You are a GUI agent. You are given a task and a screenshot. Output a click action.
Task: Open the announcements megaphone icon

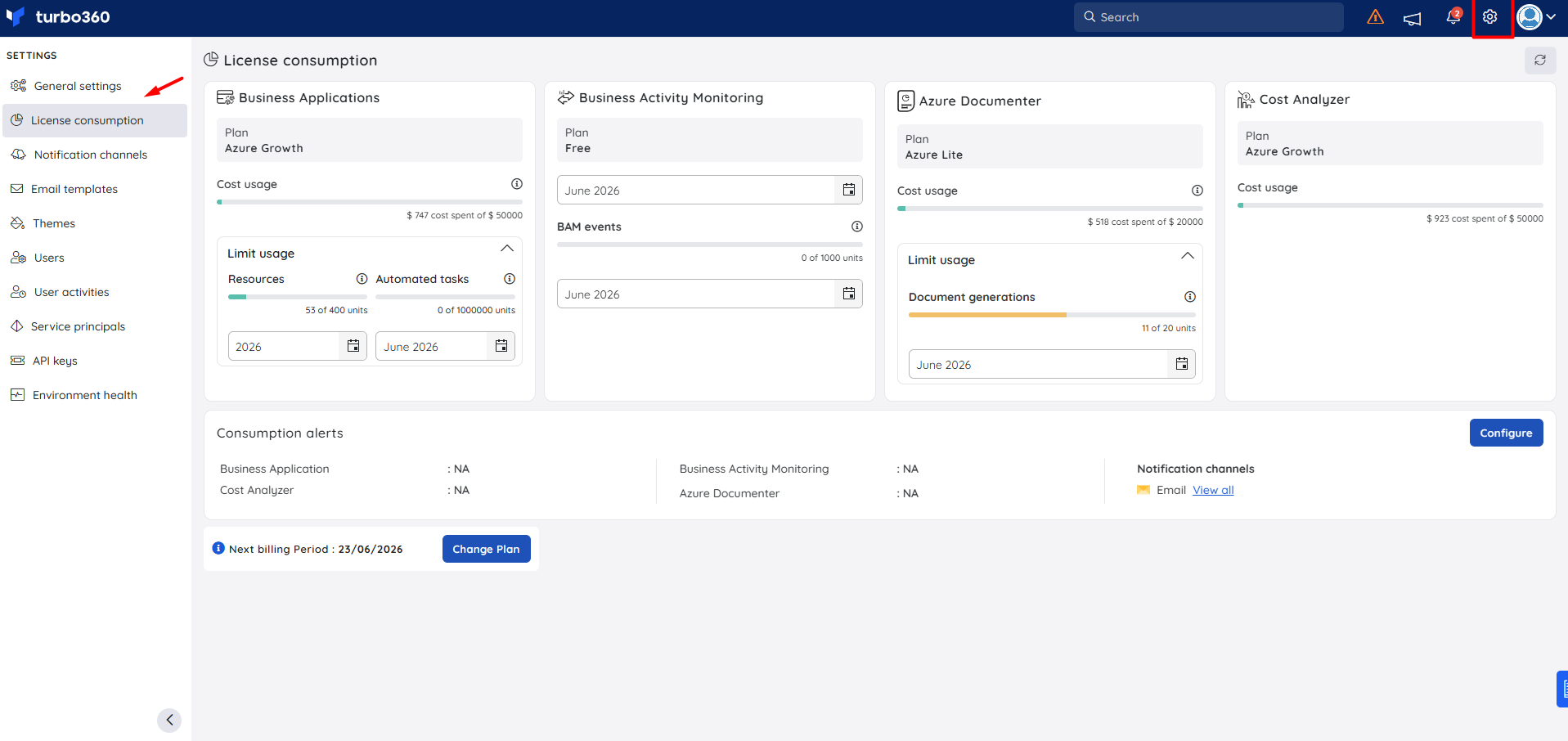pos(1413,18)
